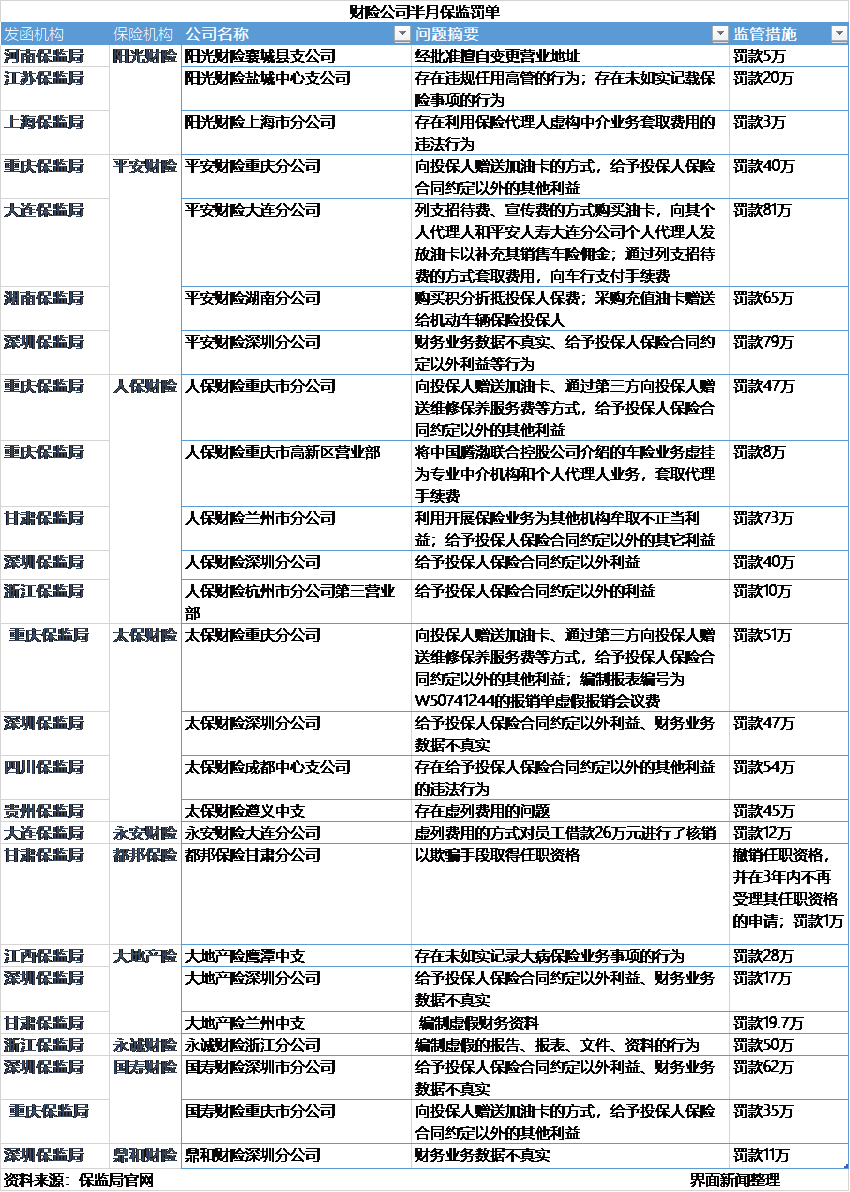The height and width of the screenshot is (1192, 850).
Task: Select the 罚款79万 cell
Action: tap(788, 353)
